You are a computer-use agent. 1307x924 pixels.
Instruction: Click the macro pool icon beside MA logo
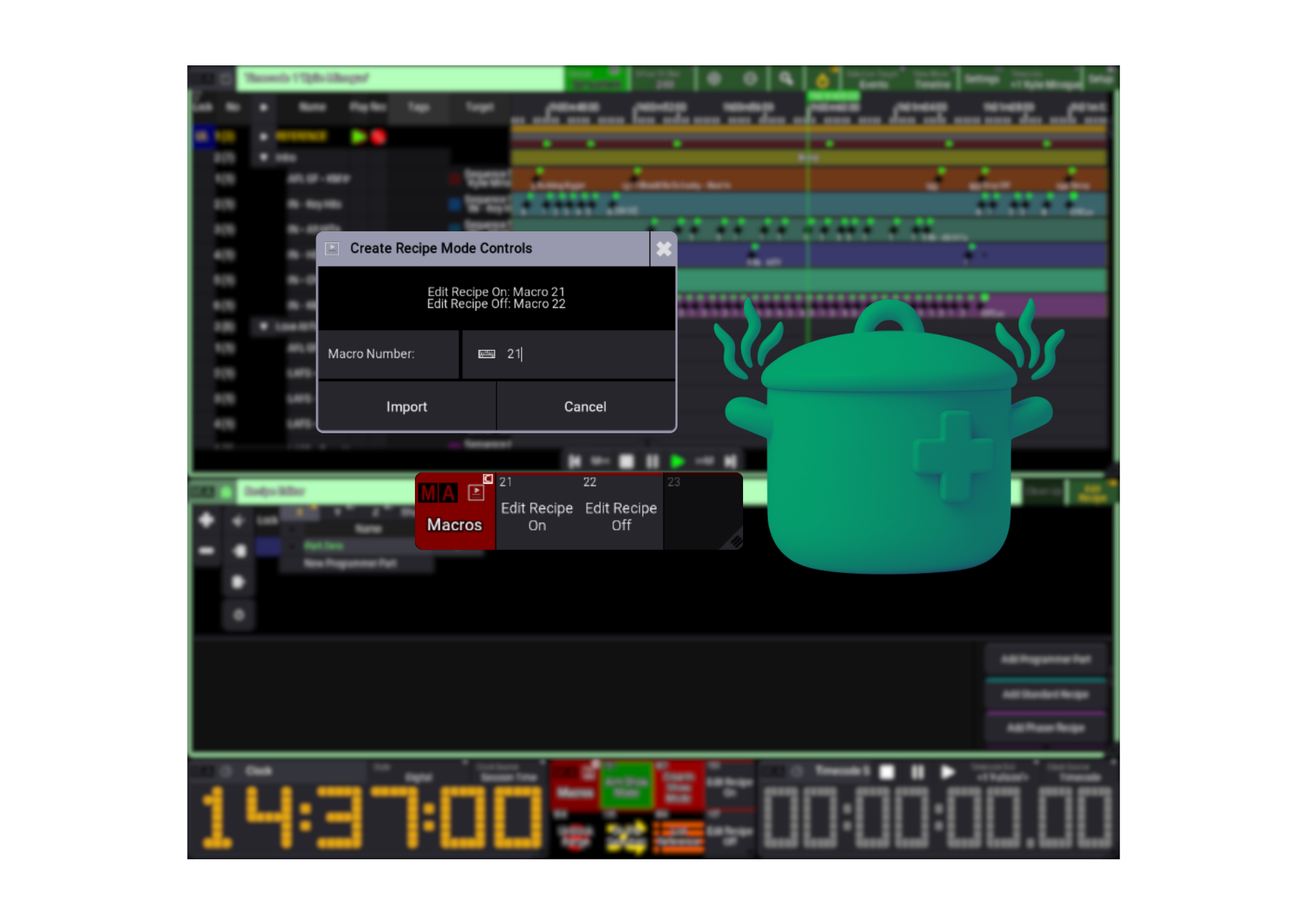tap(476, 492)
